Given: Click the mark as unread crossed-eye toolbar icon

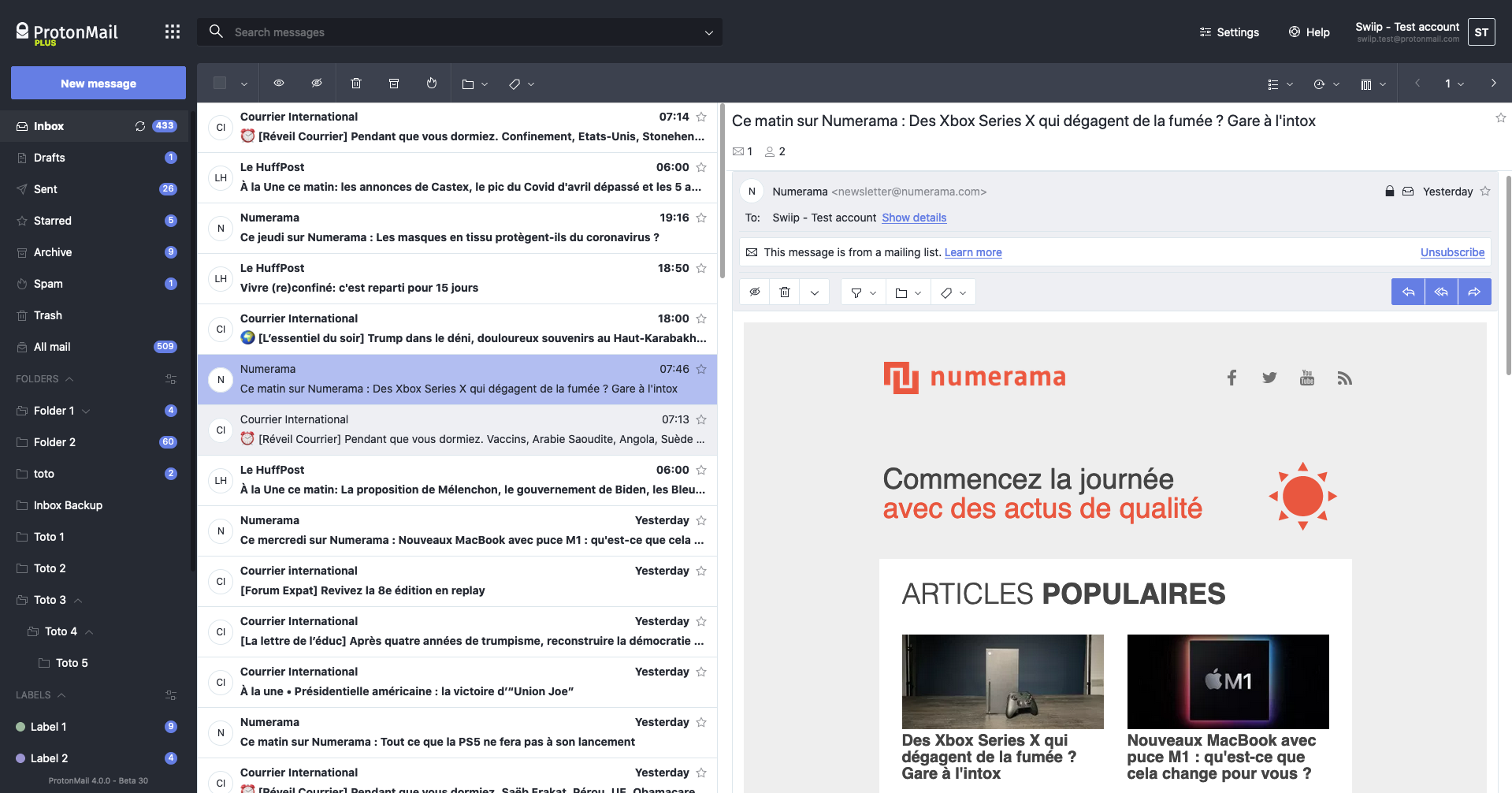Looking at the screenshot, I should (317, 84).
